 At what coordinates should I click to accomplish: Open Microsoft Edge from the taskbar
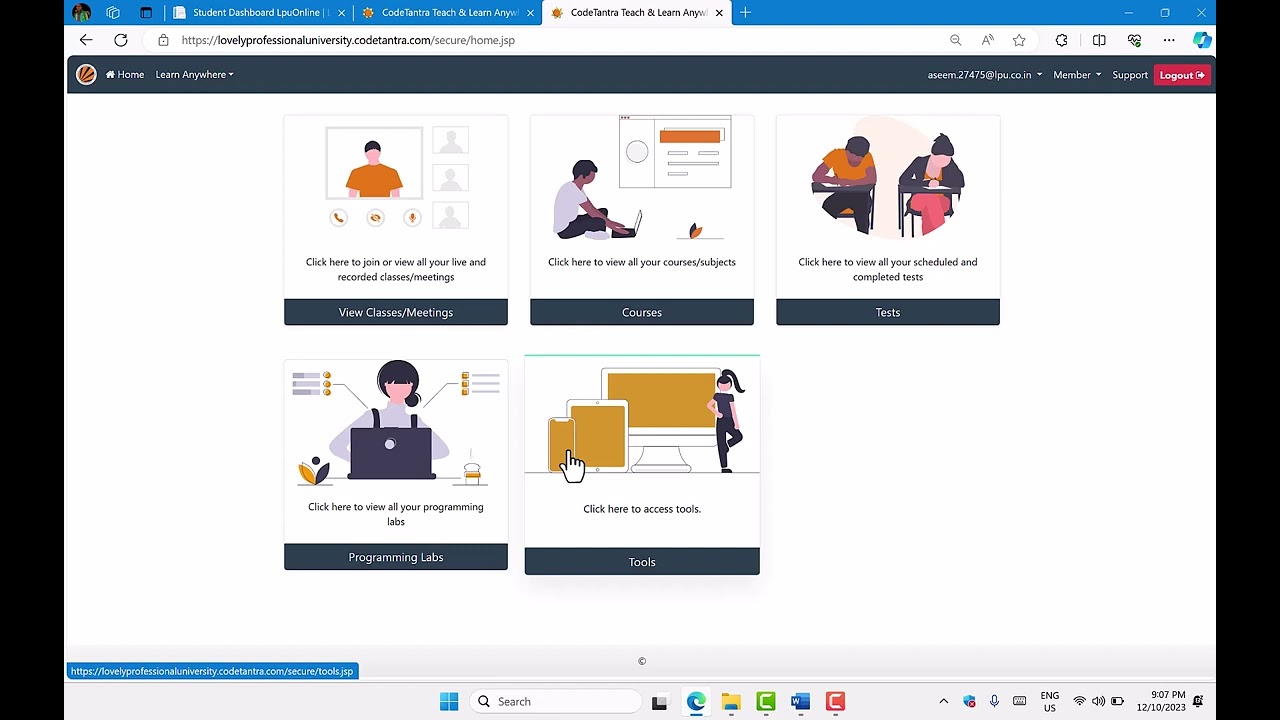pyautogui.click(x=696, y=702)
